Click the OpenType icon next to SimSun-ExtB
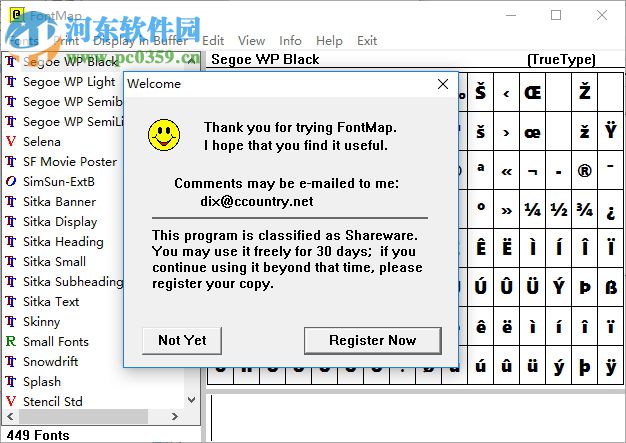This screenshot has height=443, width=626. 11,182
